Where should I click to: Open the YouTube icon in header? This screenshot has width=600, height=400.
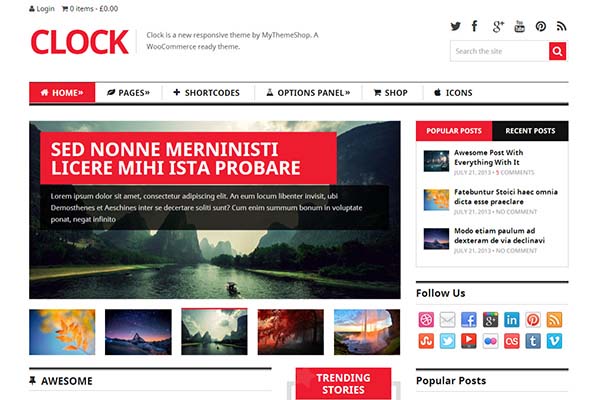click(519, 26)
